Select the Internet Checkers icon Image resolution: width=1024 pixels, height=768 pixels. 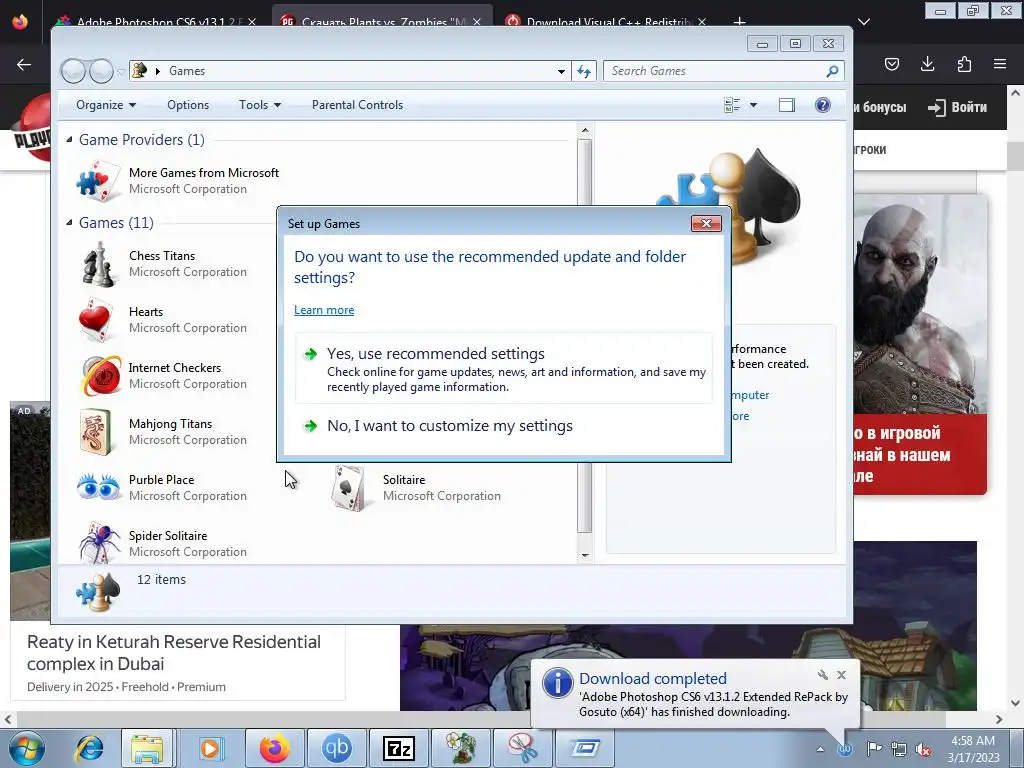coord(99,376)
